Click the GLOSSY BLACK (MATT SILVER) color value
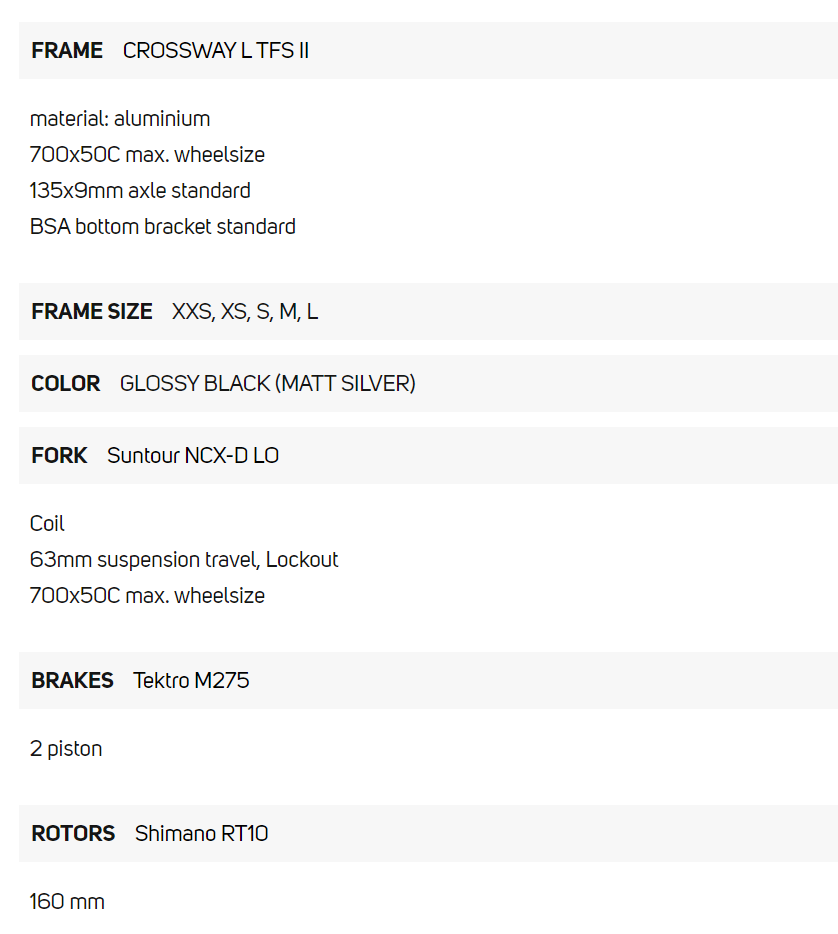The width and height of the screenshot is (838, 934). [x=267, y=384]
